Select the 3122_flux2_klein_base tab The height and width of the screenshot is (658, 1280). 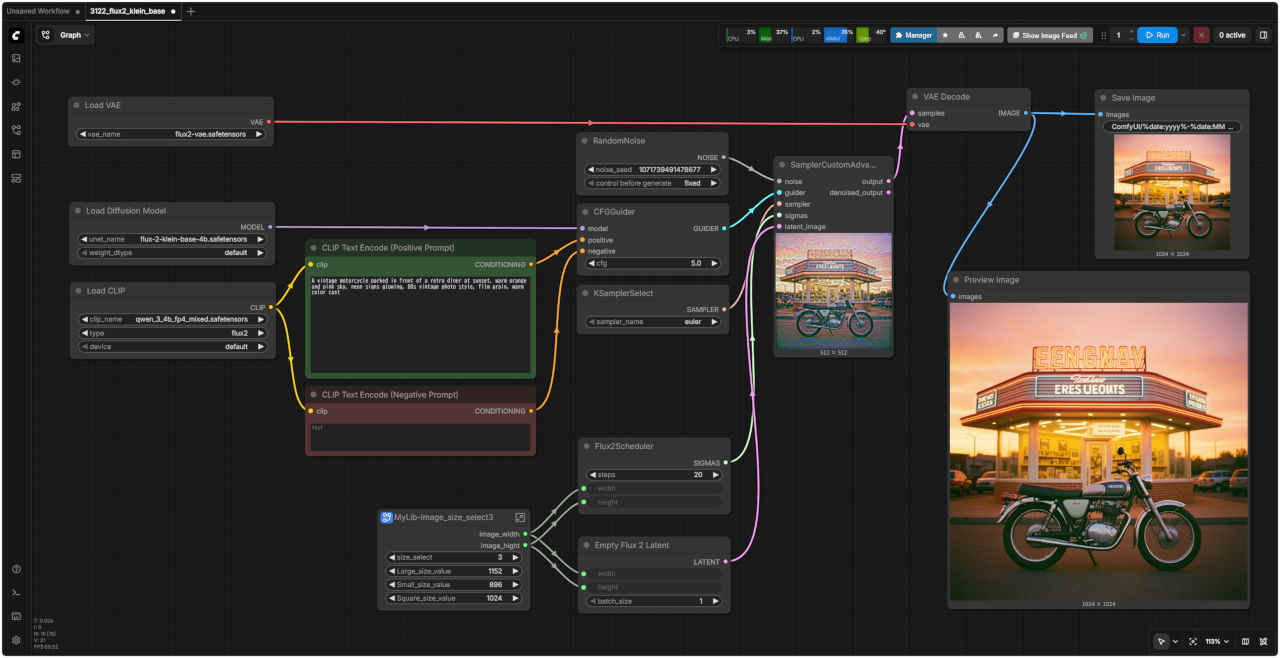(127, 11)
